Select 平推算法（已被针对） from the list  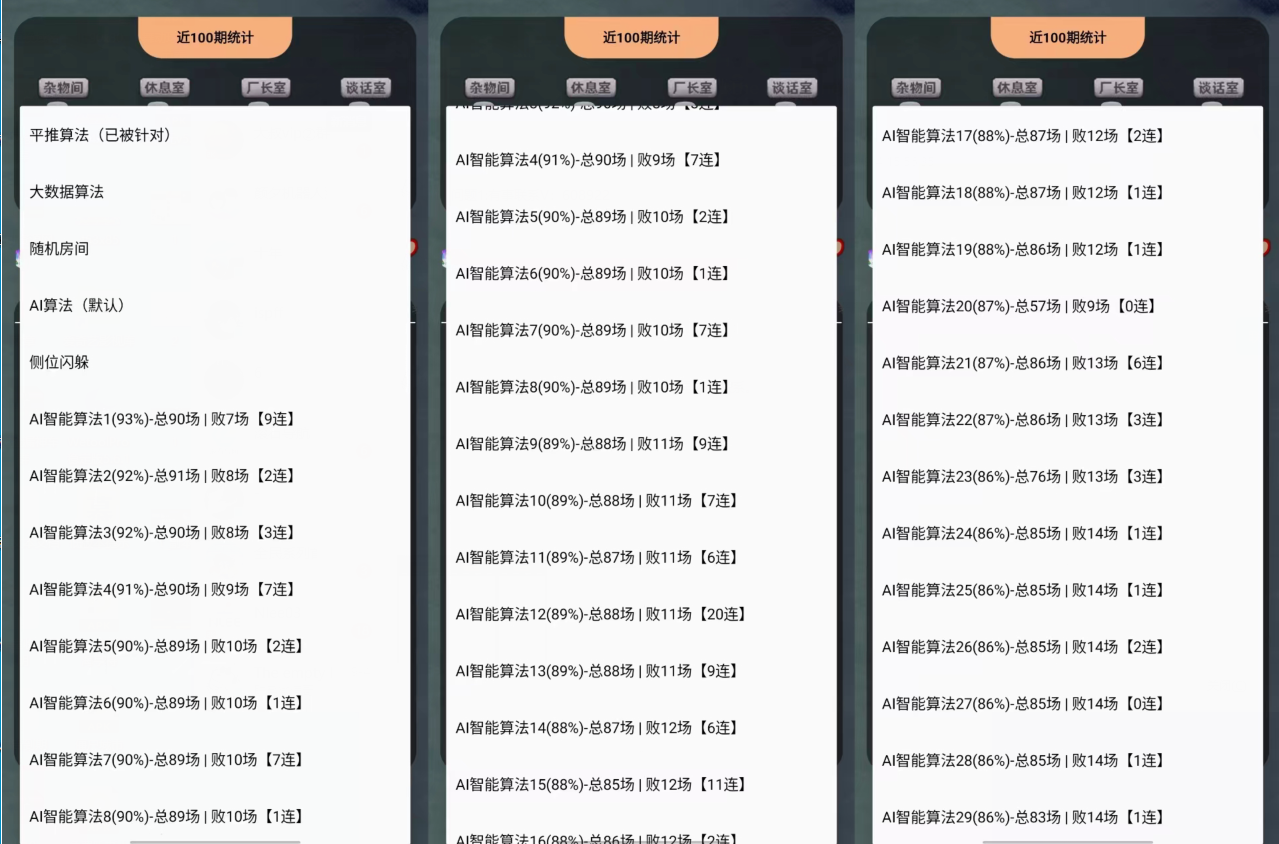point(100,135)
